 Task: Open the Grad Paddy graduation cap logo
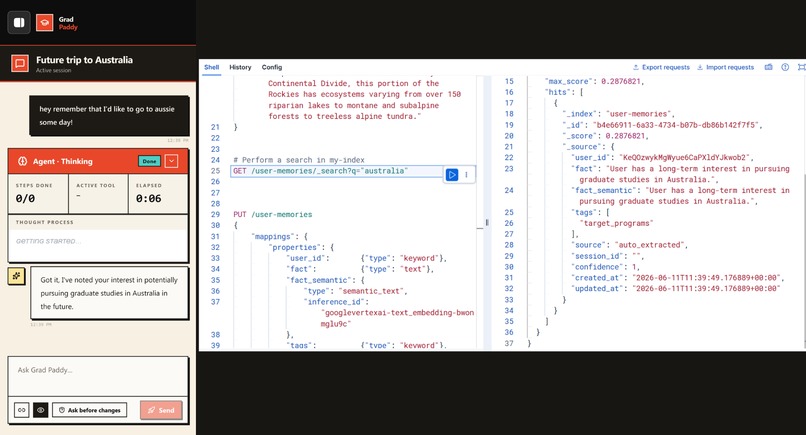(x=45, y=23)
